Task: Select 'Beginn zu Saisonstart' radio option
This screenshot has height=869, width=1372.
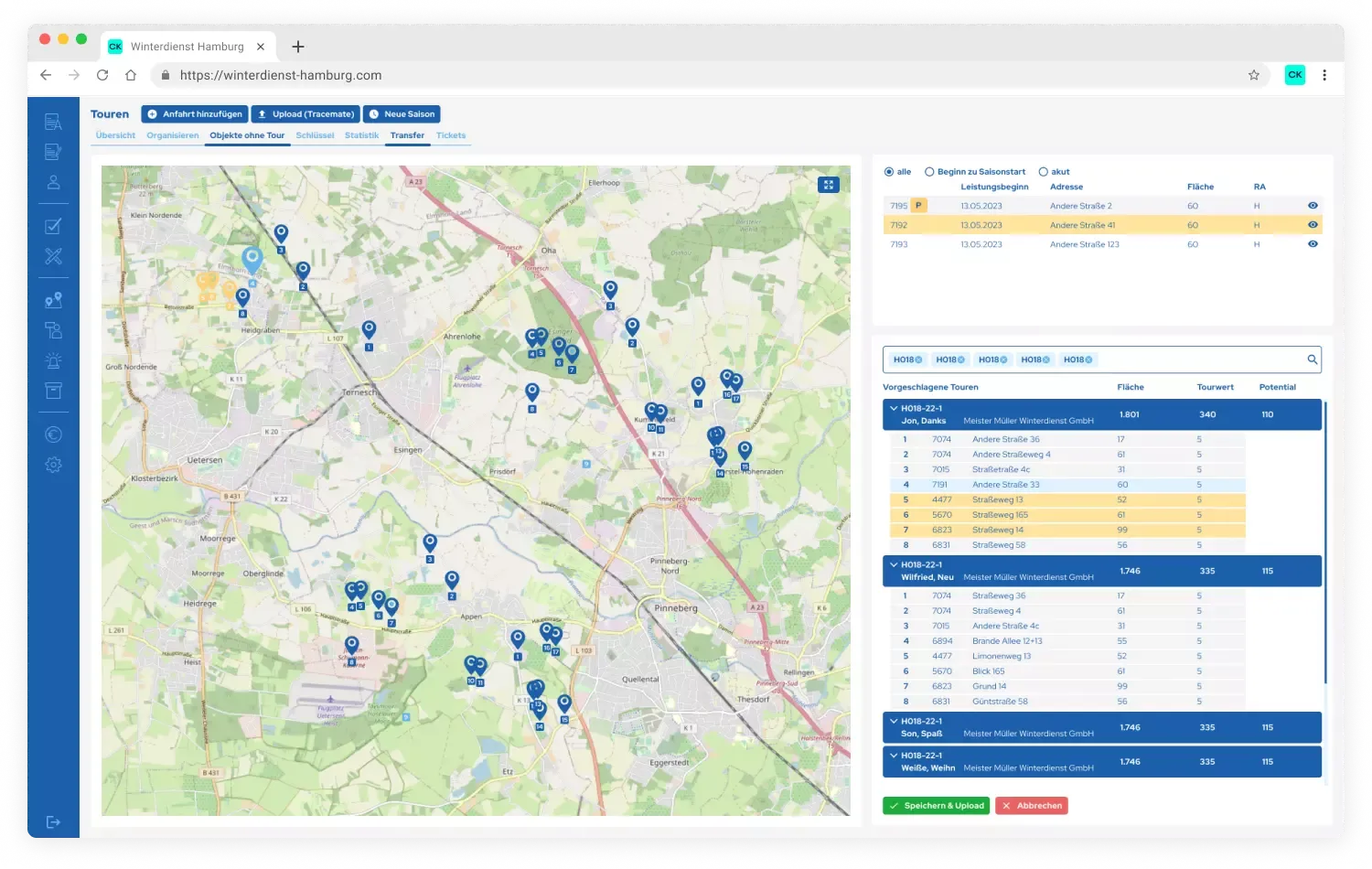Action: [x=929, y=172]
